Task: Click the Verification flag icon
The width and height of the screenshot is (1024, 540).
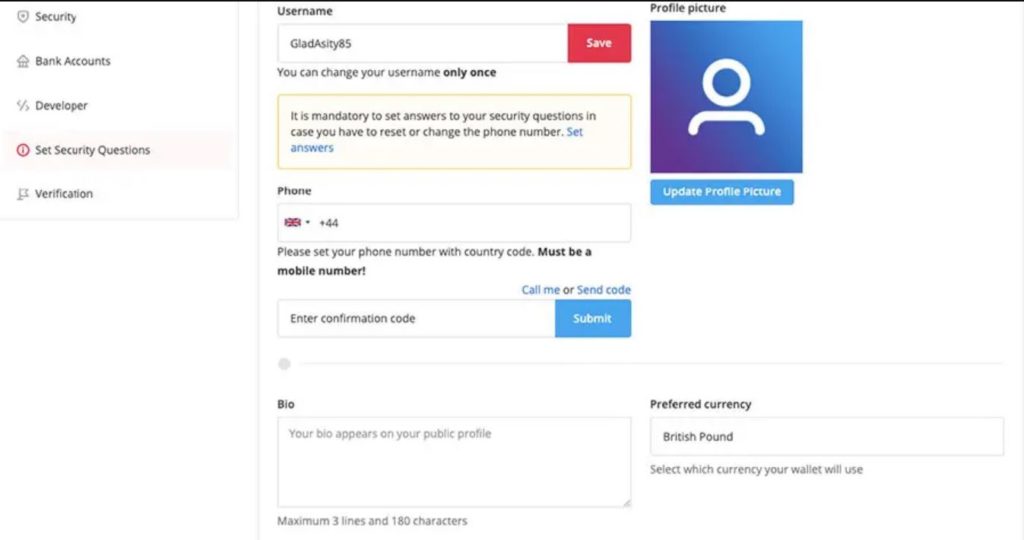Action: (23, 194)
